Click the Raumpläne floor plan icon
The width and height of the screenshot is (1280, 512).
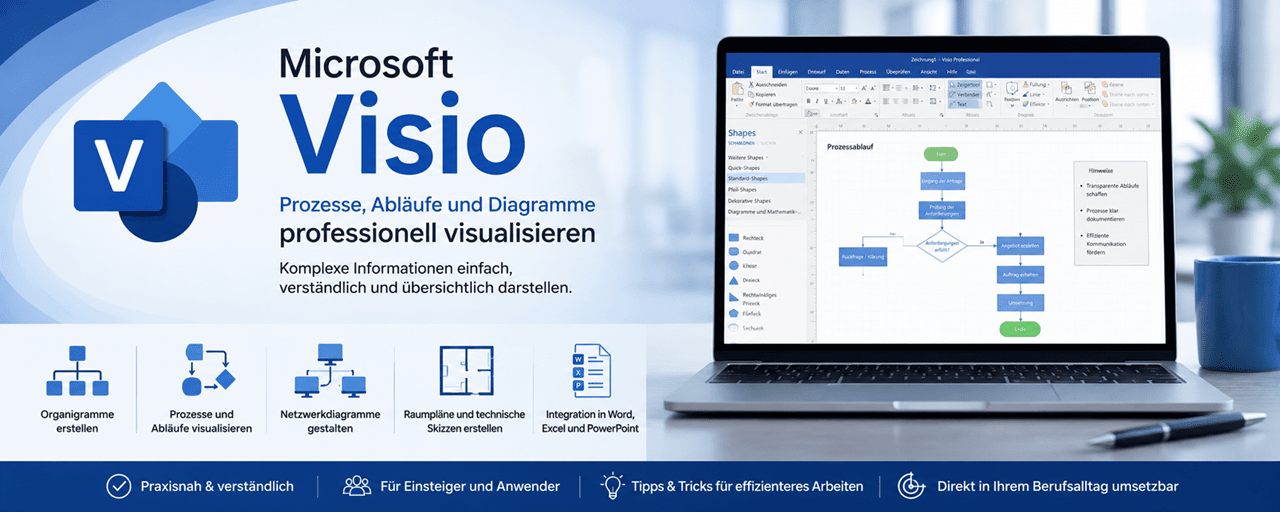[466, 371]
